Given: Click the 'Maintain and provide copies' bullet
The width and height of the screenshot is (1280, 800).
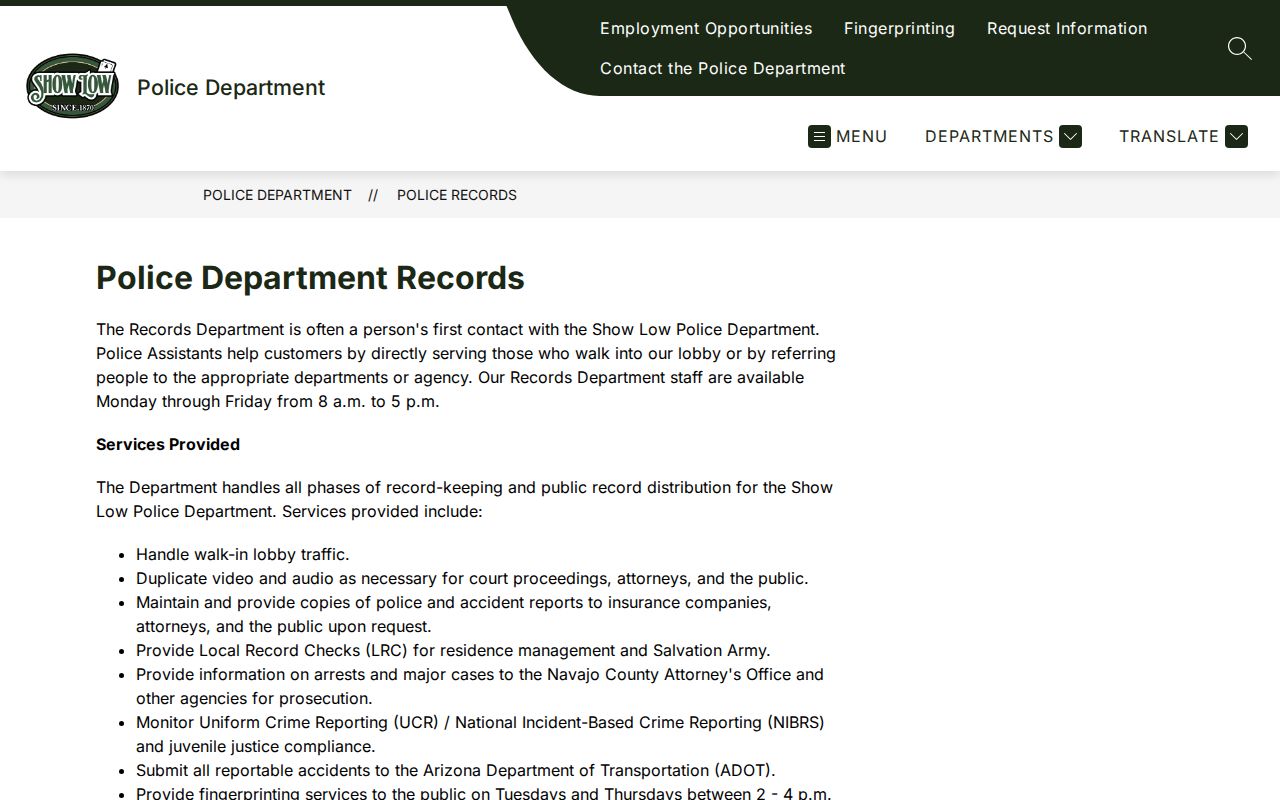Looking at the screenshot, I should [x=454, y=614].
